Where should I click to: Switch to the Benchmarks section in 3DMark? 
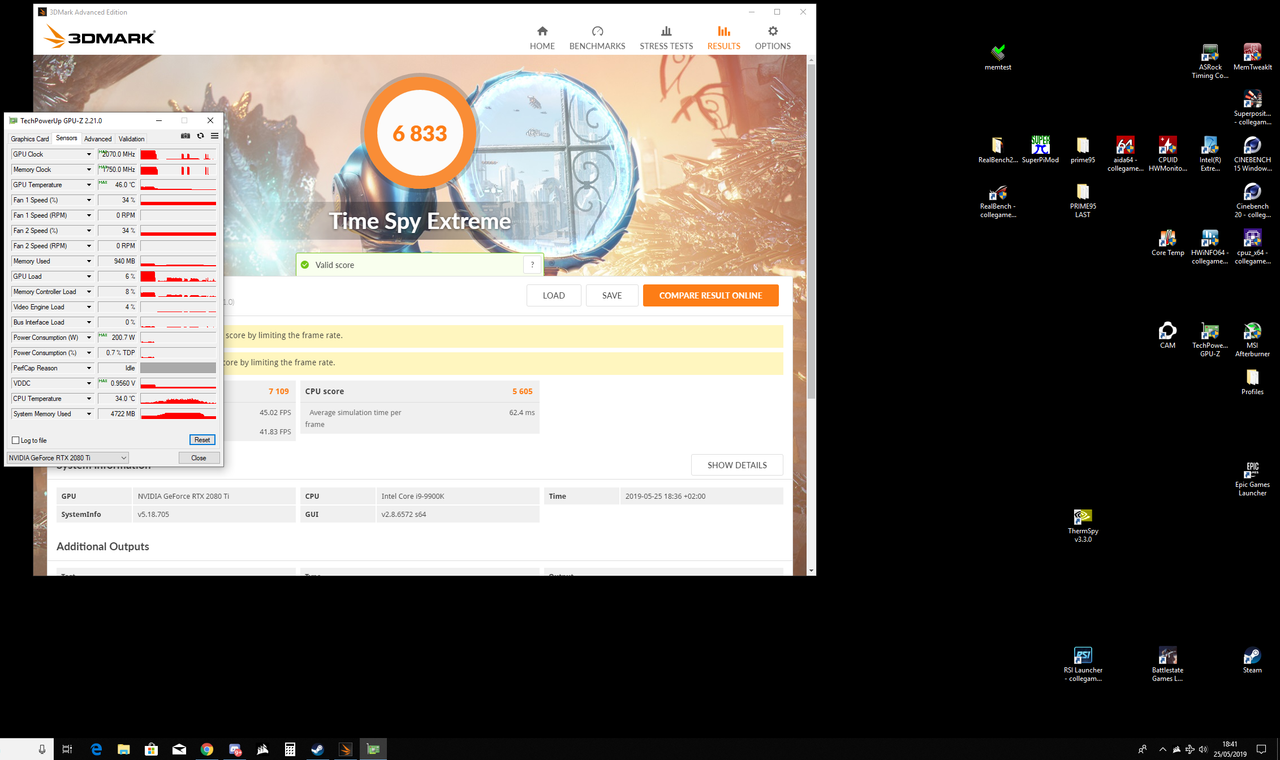click(597, 38)
